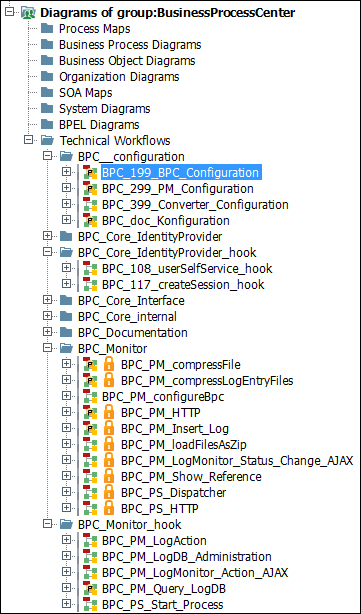361x614 pixels.
Task: Collapse the Diagrams of group root node
Action: tap(10, 13)
